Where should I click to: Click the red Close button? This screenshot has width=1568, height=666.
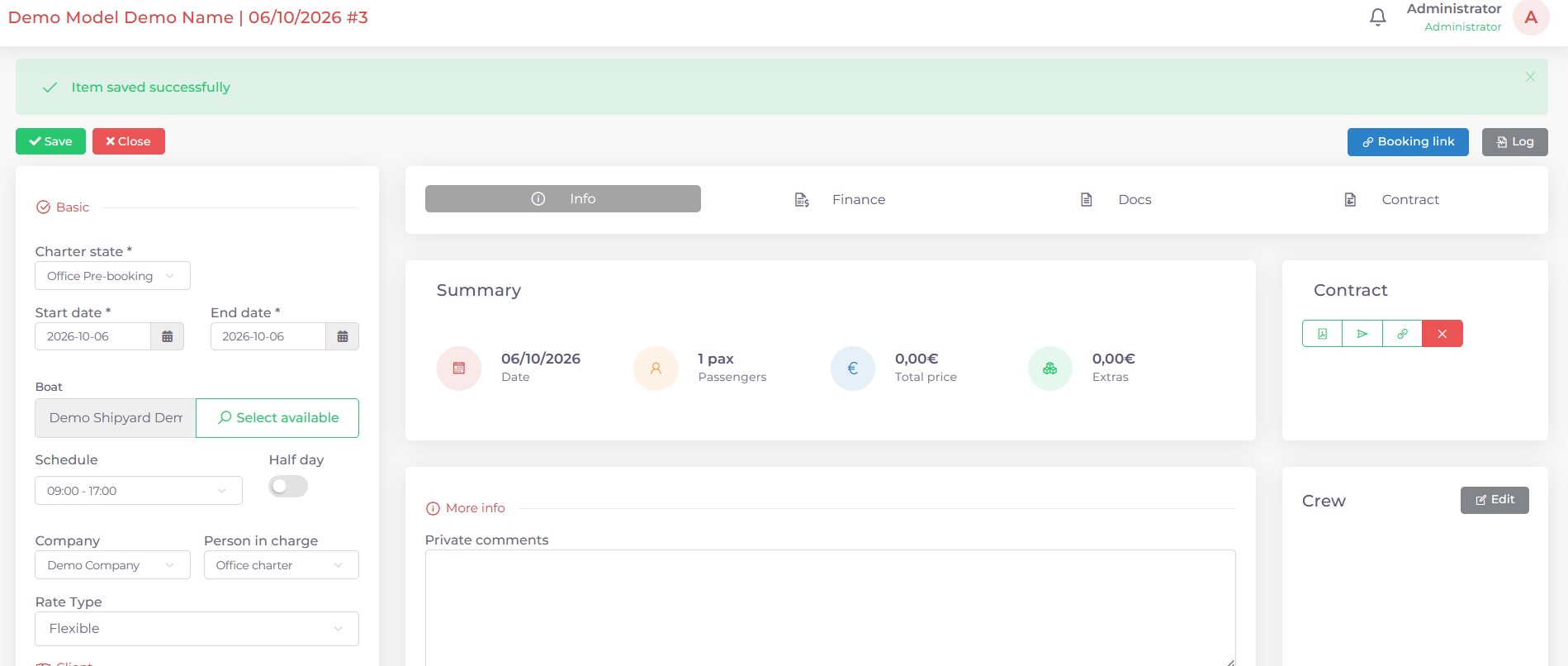click(x=129, y=141)
